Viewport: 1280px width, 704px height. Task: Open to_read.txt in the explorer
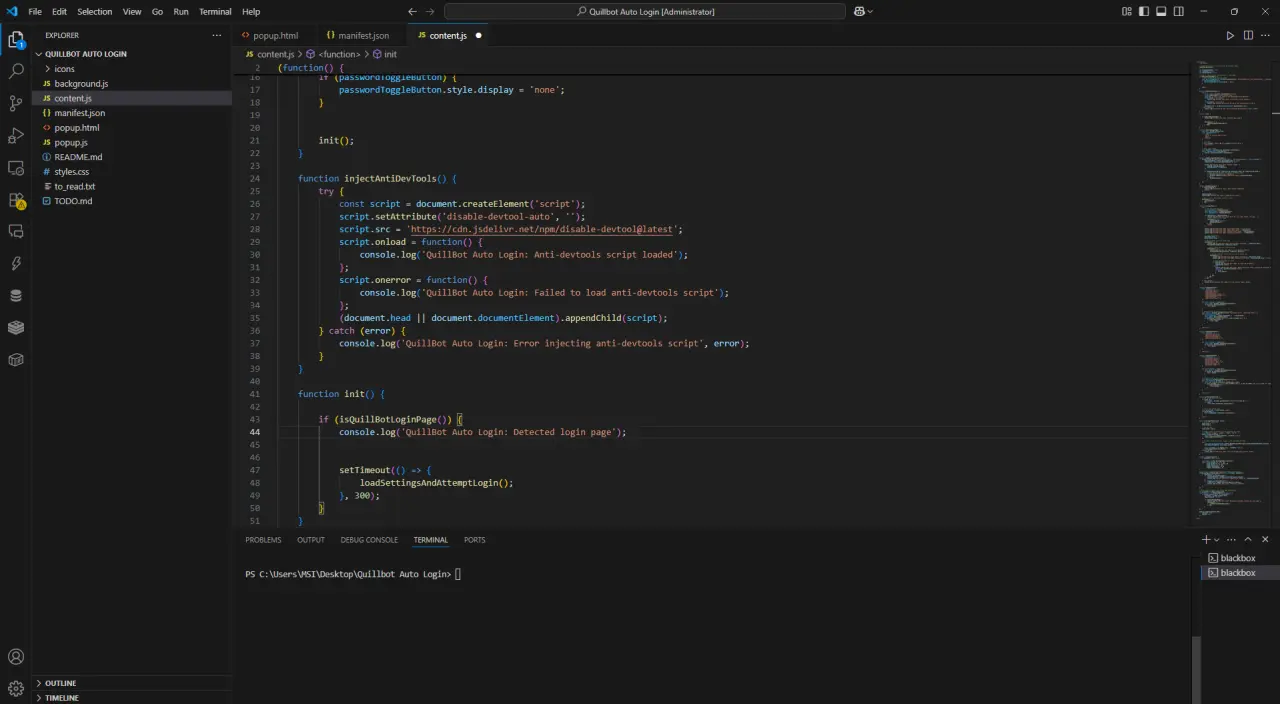(x=132, y=186)
